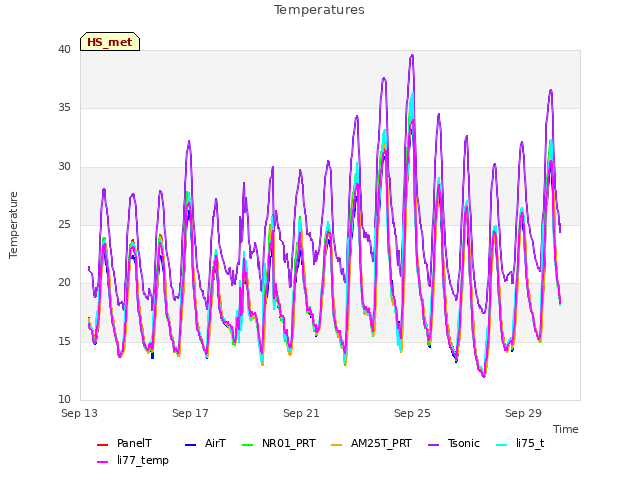The width and height of the screenshot is (640, 480).
Task: Click the blue AirT legend swatch
Action: 191,444
